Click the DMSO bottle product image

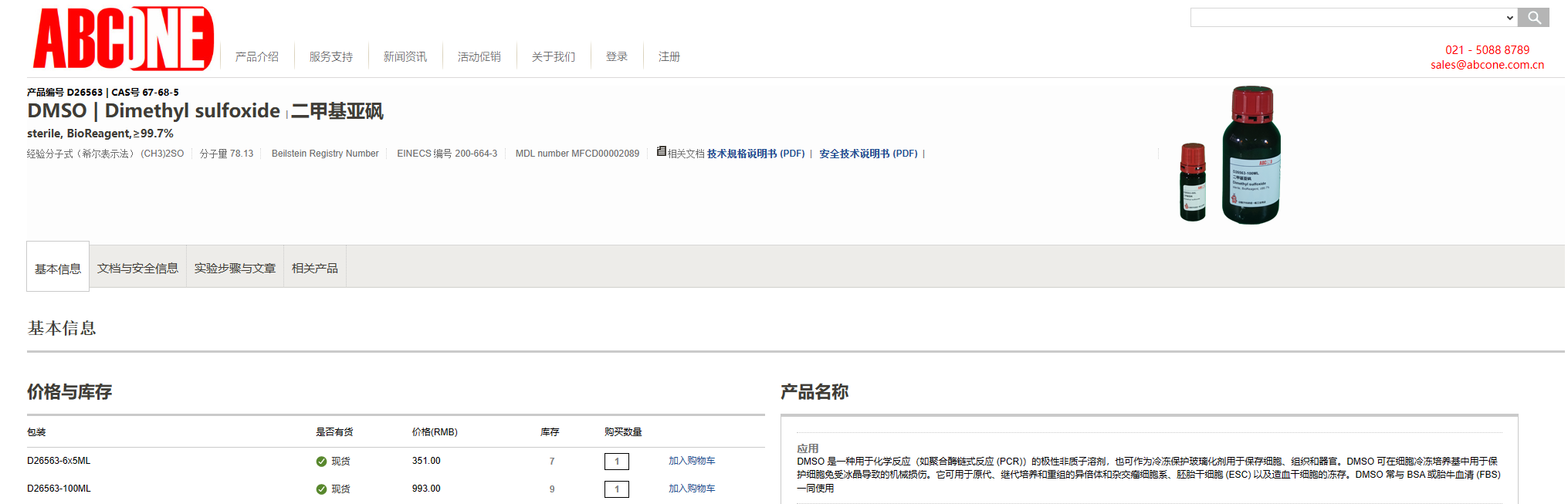(x=1231, y=156)
